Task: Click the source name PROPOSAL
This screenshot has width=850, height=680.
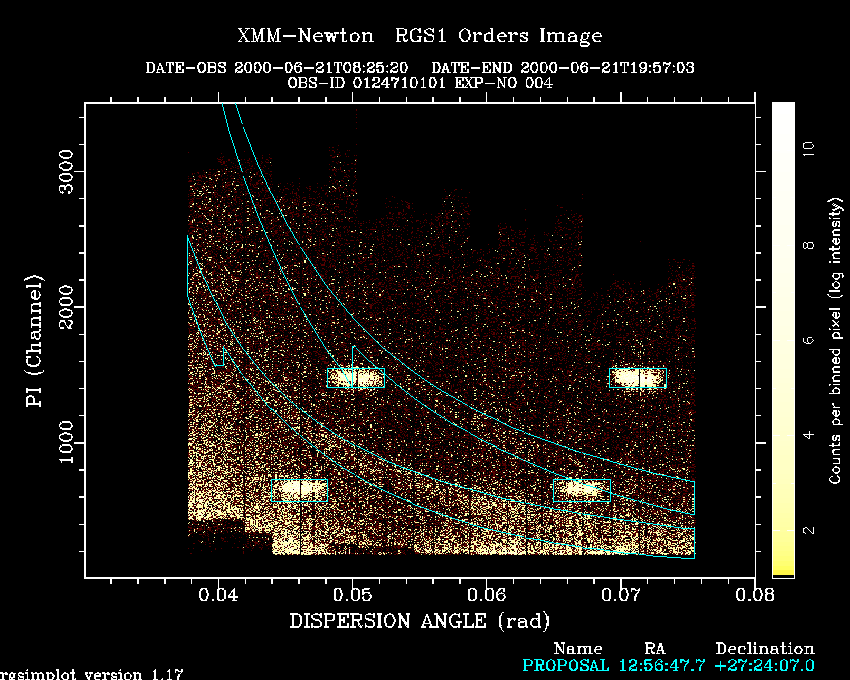Action: click(x=565, y=665)
